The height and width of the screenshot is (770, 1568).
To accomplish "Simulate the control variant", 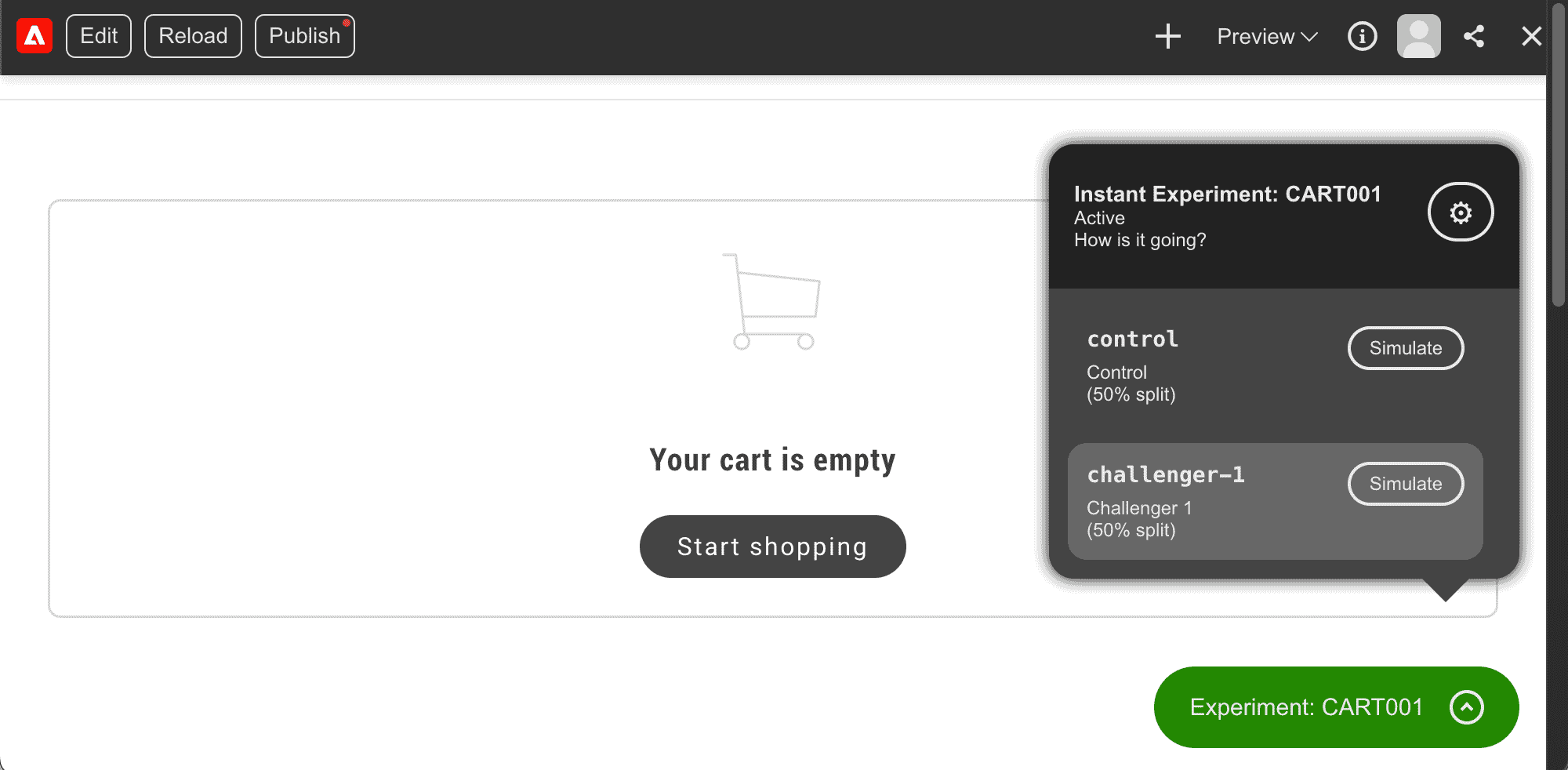I will click(x=1406, y=348).
